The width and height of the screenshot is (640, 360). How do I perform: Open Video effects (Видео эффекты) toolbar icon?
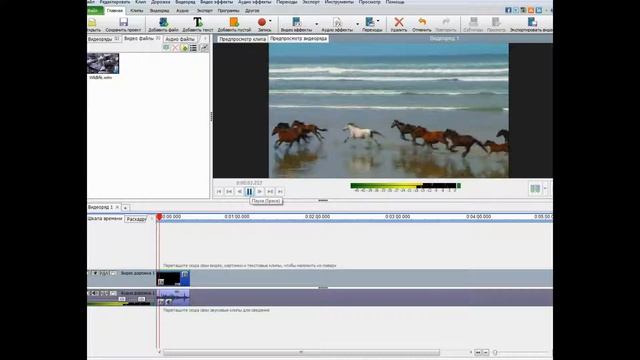(x=297, y=22)
